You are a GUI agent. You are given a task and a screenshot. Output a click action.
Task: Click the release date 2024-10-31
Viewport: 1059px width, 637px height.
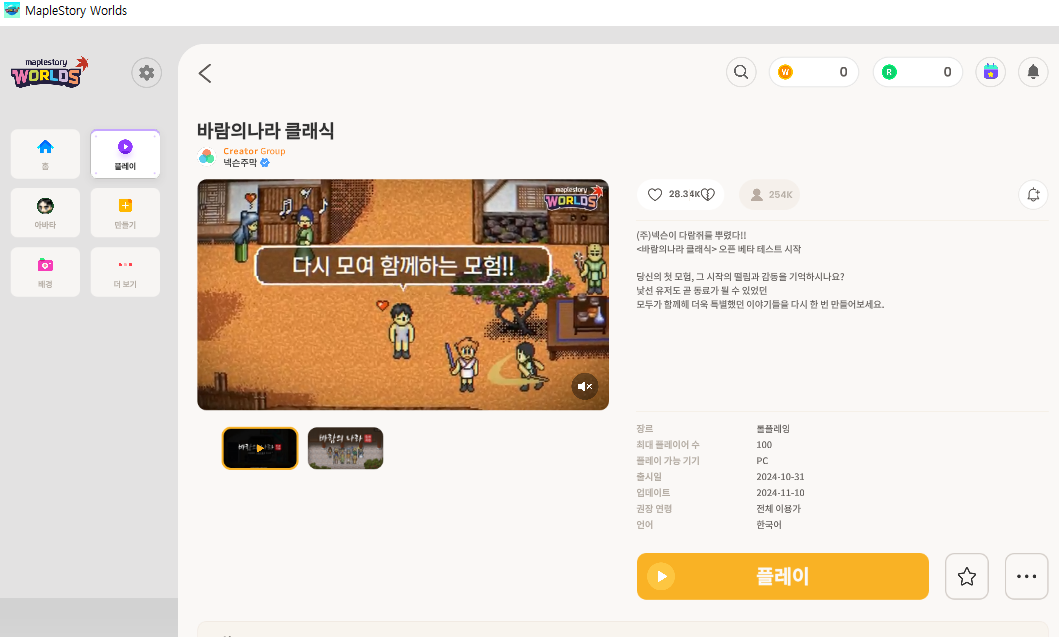pos(780,477)
